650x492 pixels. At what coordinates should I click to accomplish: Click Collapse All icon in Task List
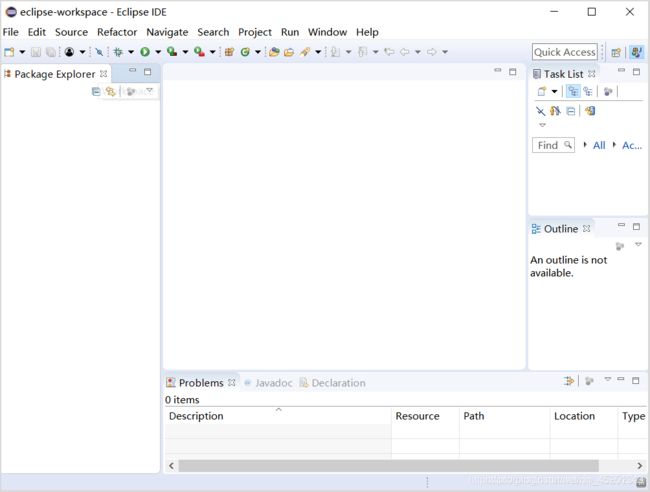pos(570,111)
